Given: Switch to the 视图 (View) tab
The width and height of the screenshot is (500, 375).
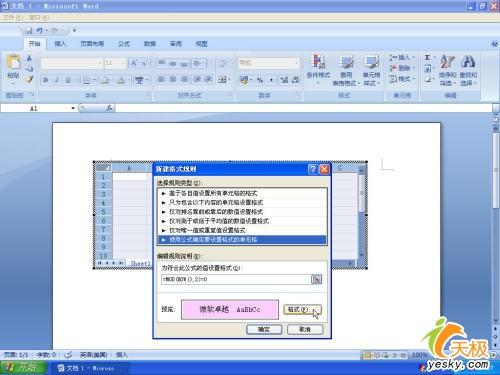Looking at the screenshot, I should pos(201,44).
